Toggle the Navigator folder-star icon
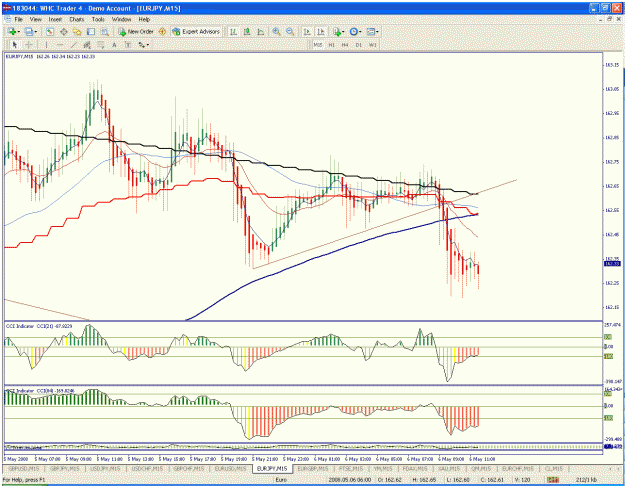This screenshot has width=625, height=486. [77, 31]
